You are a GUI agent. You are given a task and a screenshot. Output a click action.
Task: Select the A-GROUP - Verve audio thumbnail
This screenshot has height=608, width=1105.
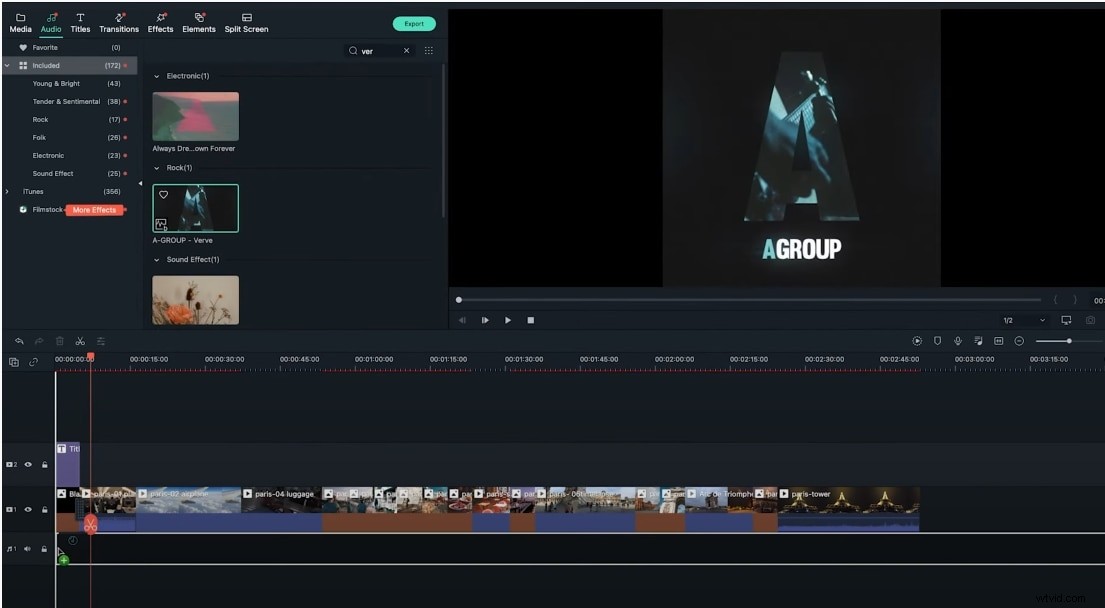[195, 207]
